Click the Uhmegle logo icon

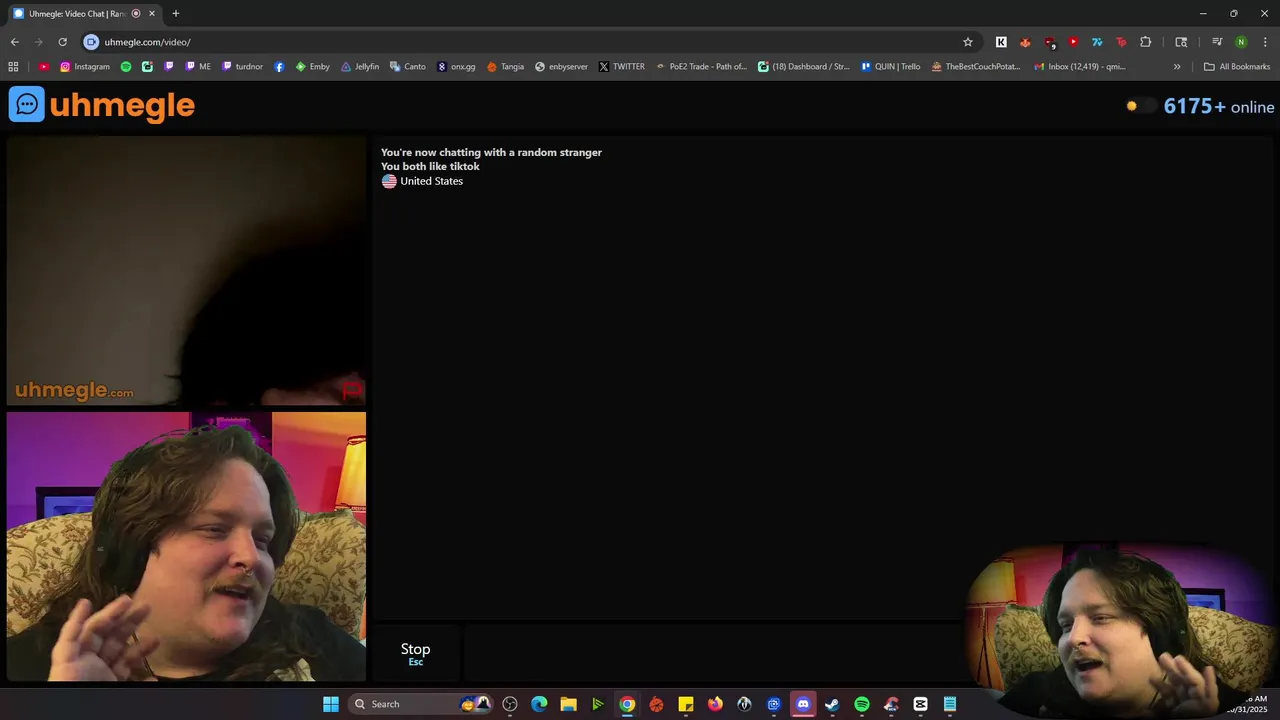point(27,104)
